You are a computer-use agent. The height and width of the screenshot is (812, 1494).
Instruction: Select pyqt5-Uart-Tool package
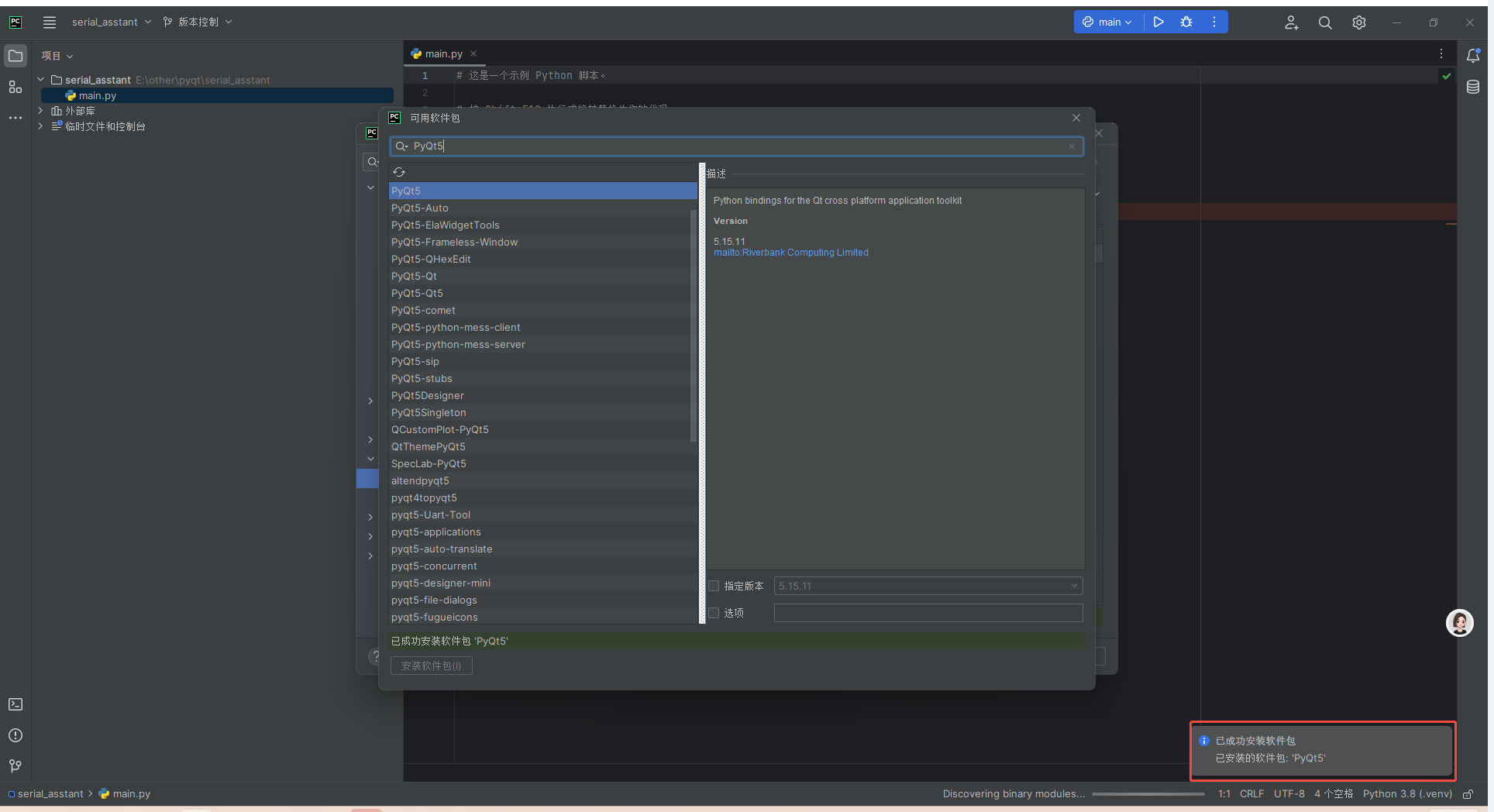pyautogui.click(x=542, y=514)
